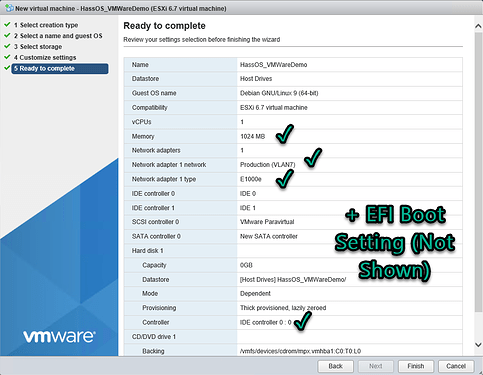Click the Datastore value Host Drives
Image resolution: width=483 pixels, height=375 pixels.
[x=256, y=79]
